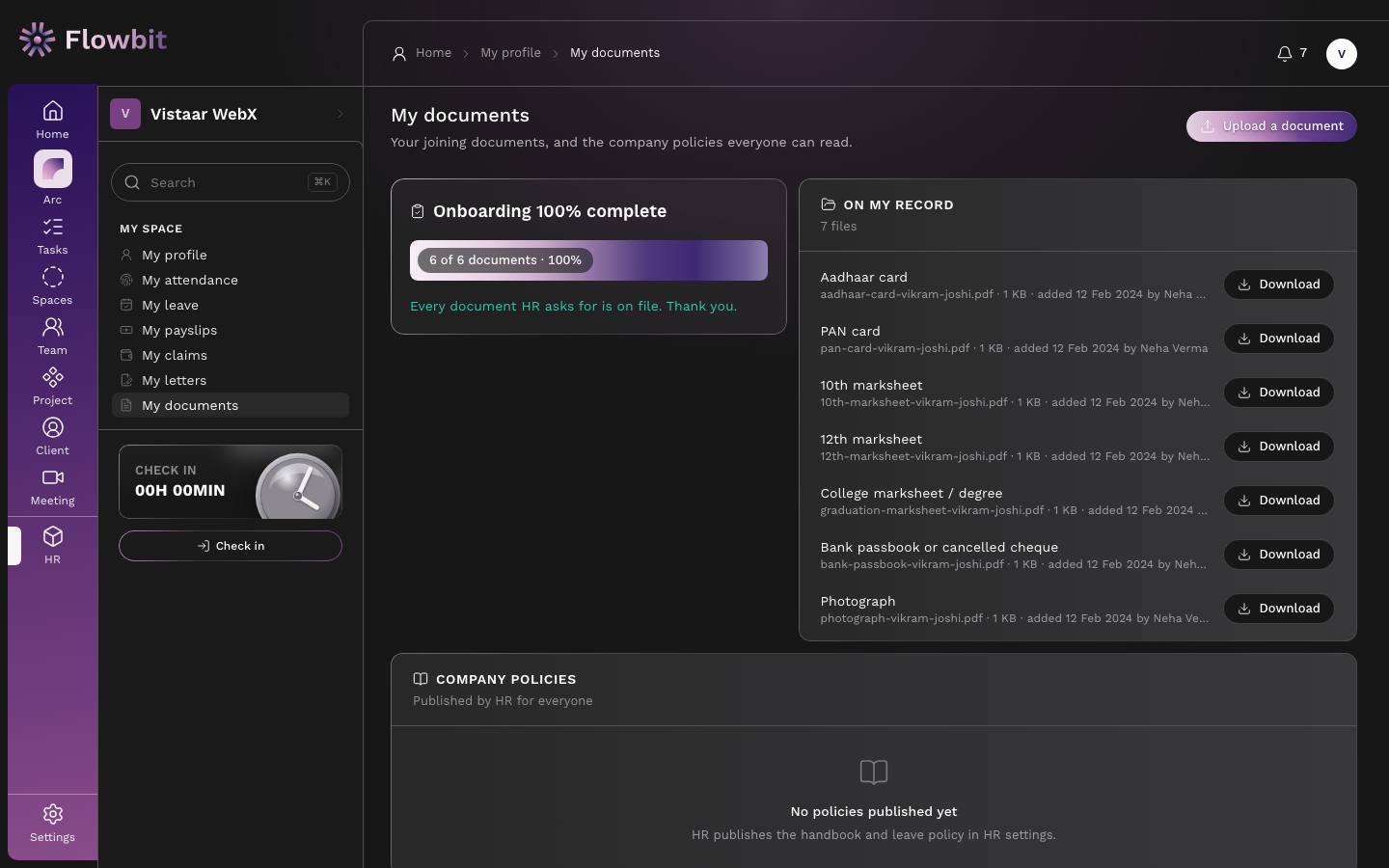This screenshot has width=1389, height=868.
Task: Open My profile in My Space
Action: [x=231, y=255]
